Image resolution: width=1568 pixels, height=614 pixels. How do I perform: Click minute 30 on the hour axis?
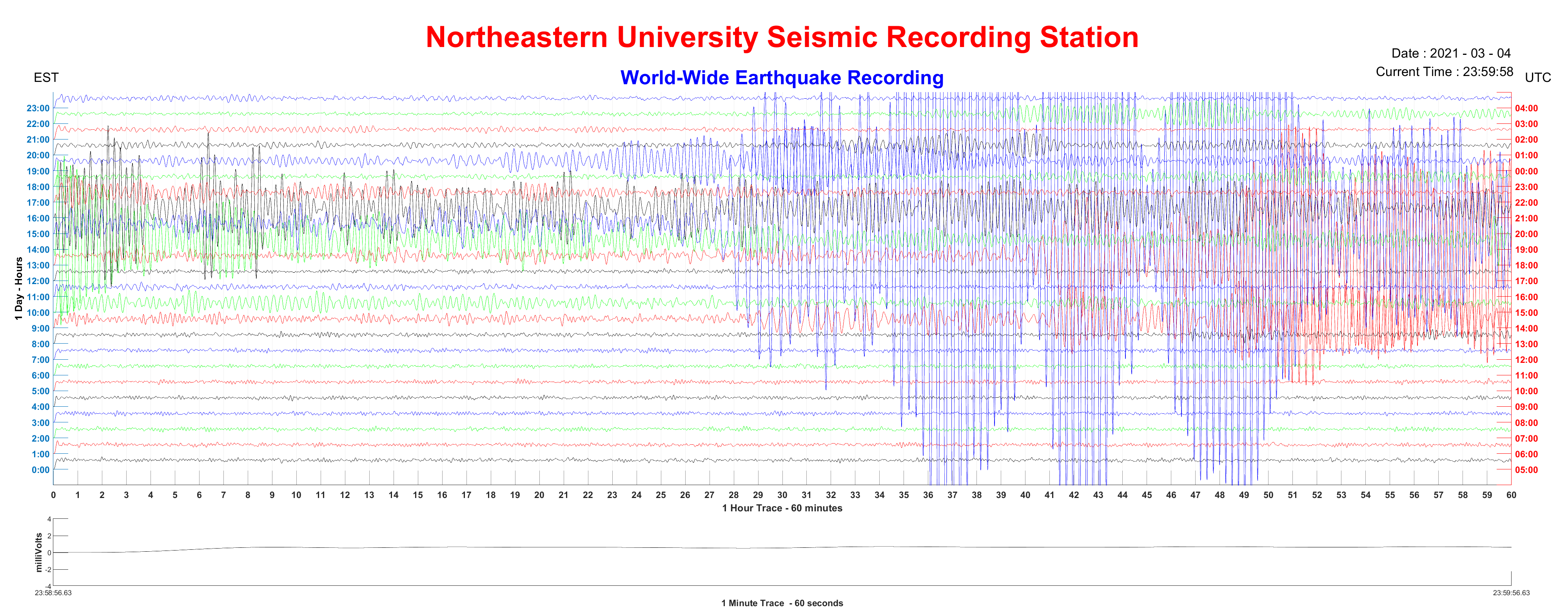pos(782,495)
